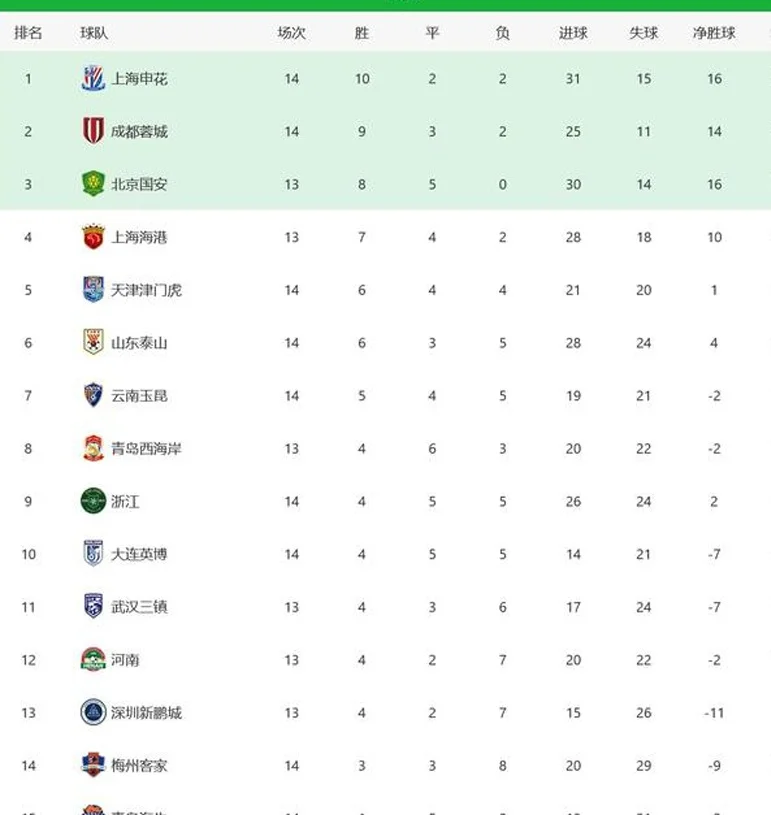The image size is (771, 815).
Task: Click the 排名 column header
Action: click(28, 33)
